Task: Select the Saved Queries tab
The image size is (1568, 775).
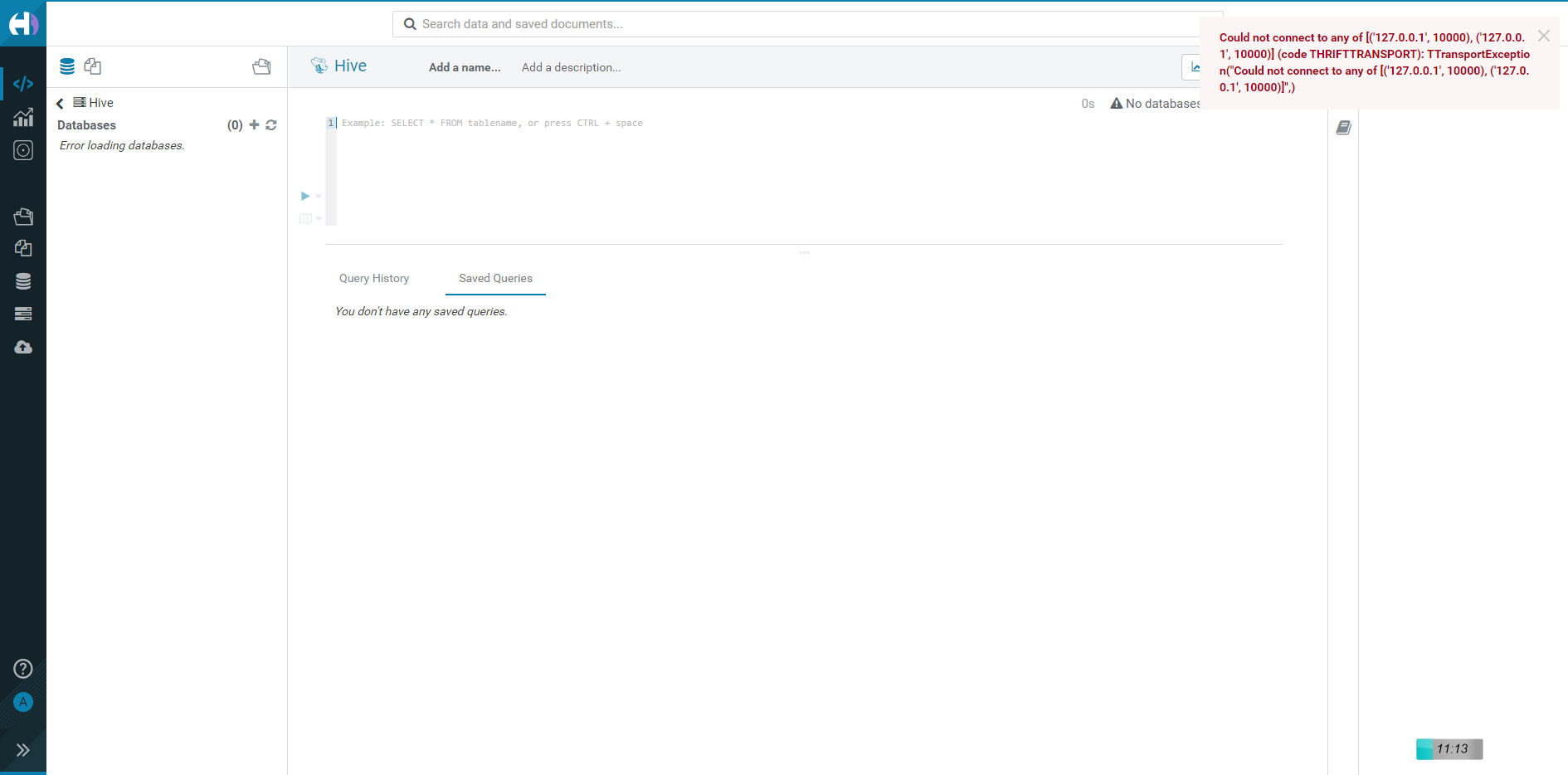Action: [494, 278]
